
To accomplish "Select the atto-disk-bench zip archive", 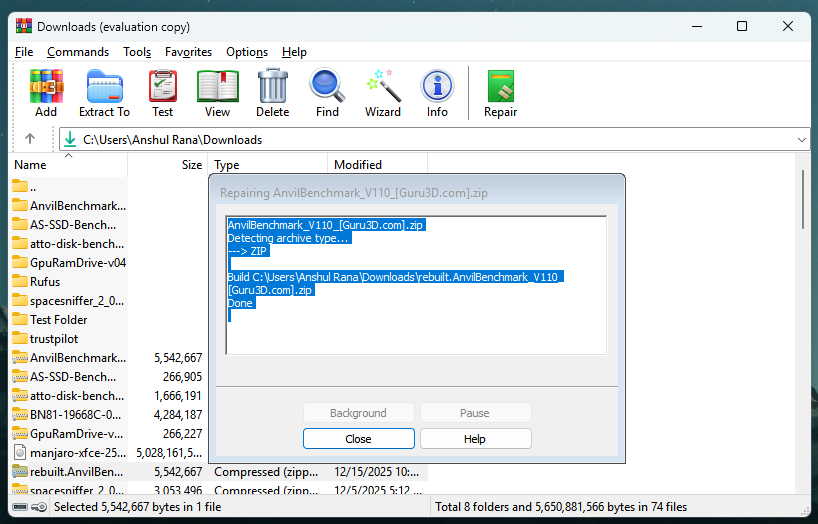I will [69, 396].
